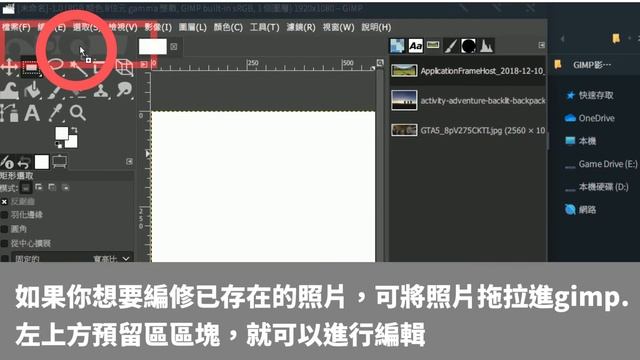This screenshot has height=360, width=640.
Task: Open the 寬高比 fixed-ratio dropdown
Action: [x=72, y=258]
